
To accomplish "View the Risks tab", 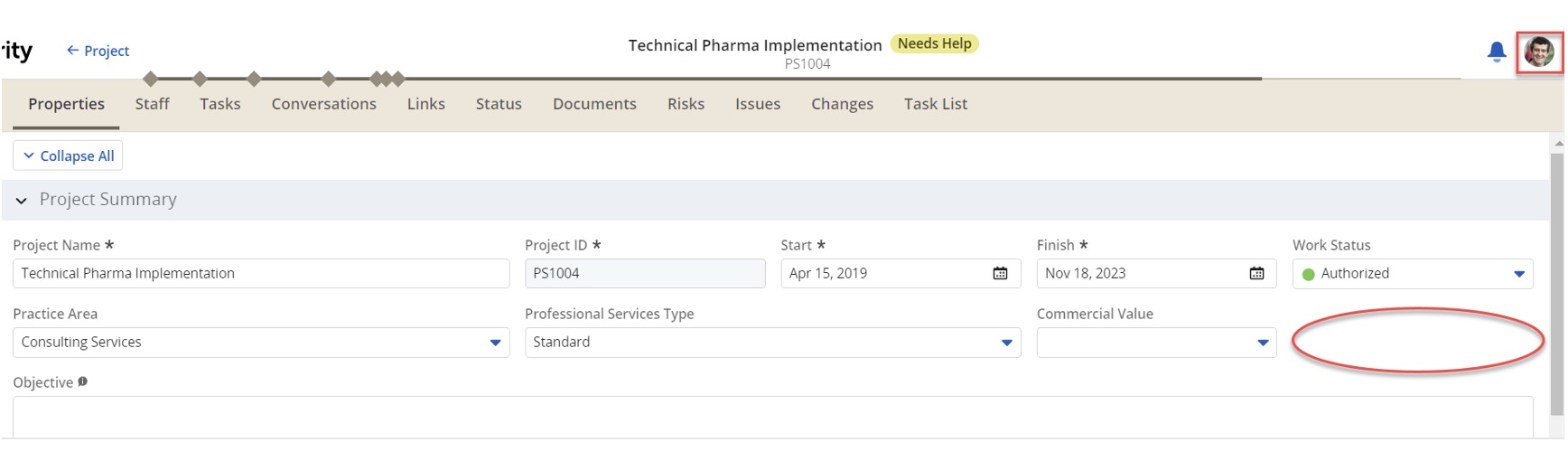I will 686,104.
